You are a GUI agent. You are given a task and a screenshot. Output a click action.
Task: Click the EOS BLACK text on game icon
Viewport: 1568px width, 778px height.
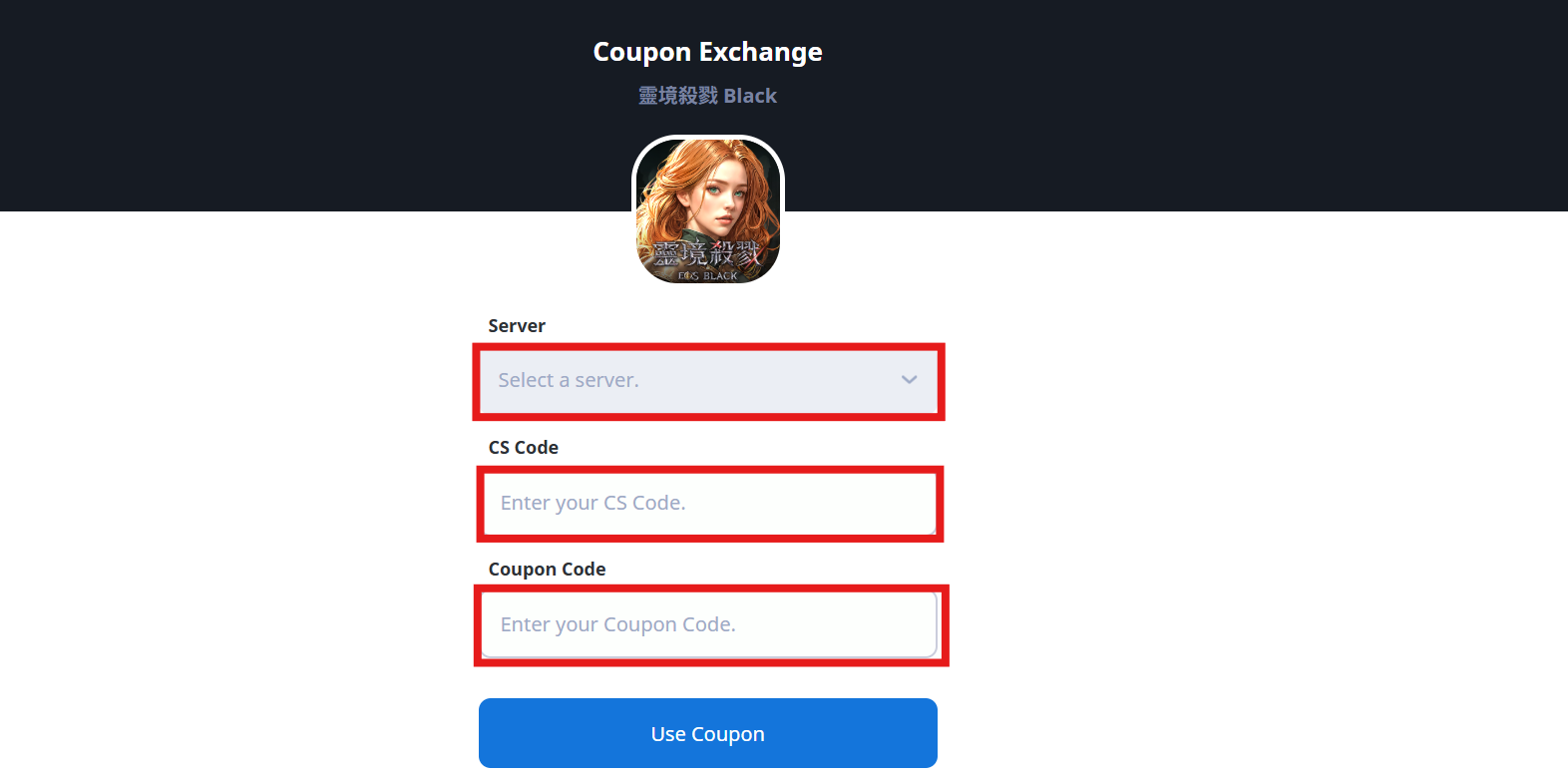point(708,276)
